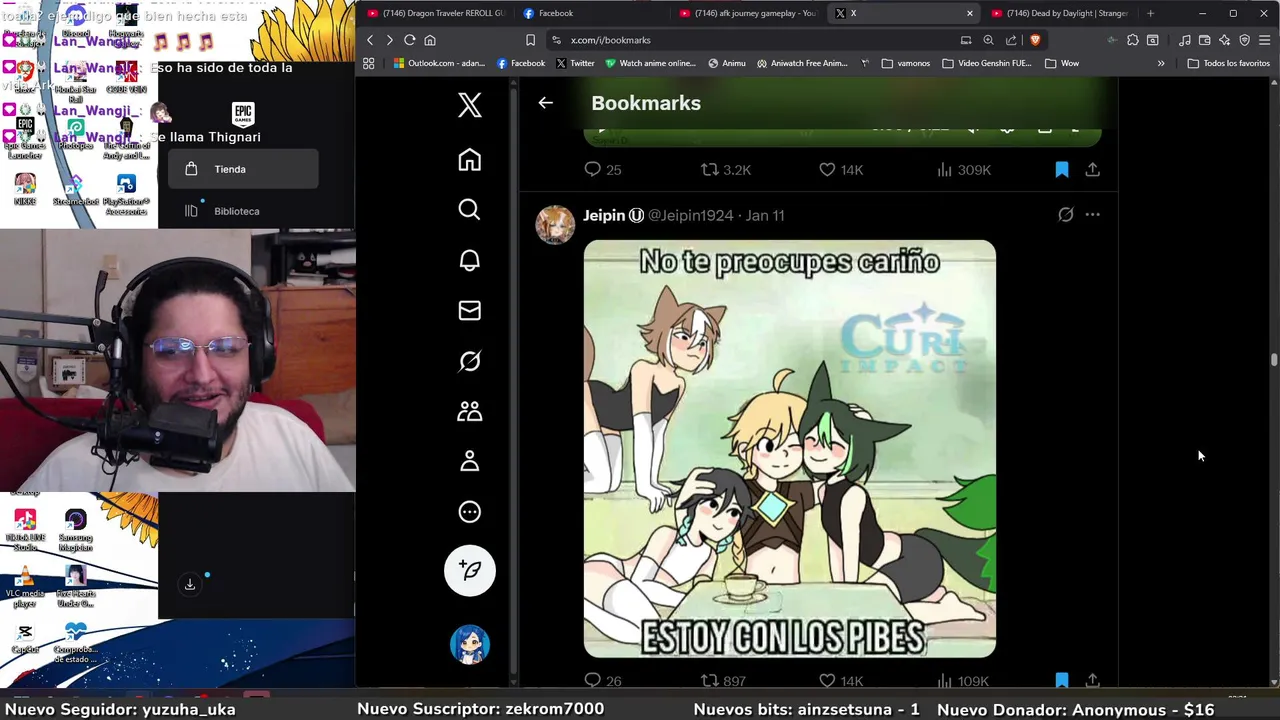Image resolution: width=1280 pixels, height=720 pixels.
Task: View analytics showing 309K views
Action: (963, 170)
